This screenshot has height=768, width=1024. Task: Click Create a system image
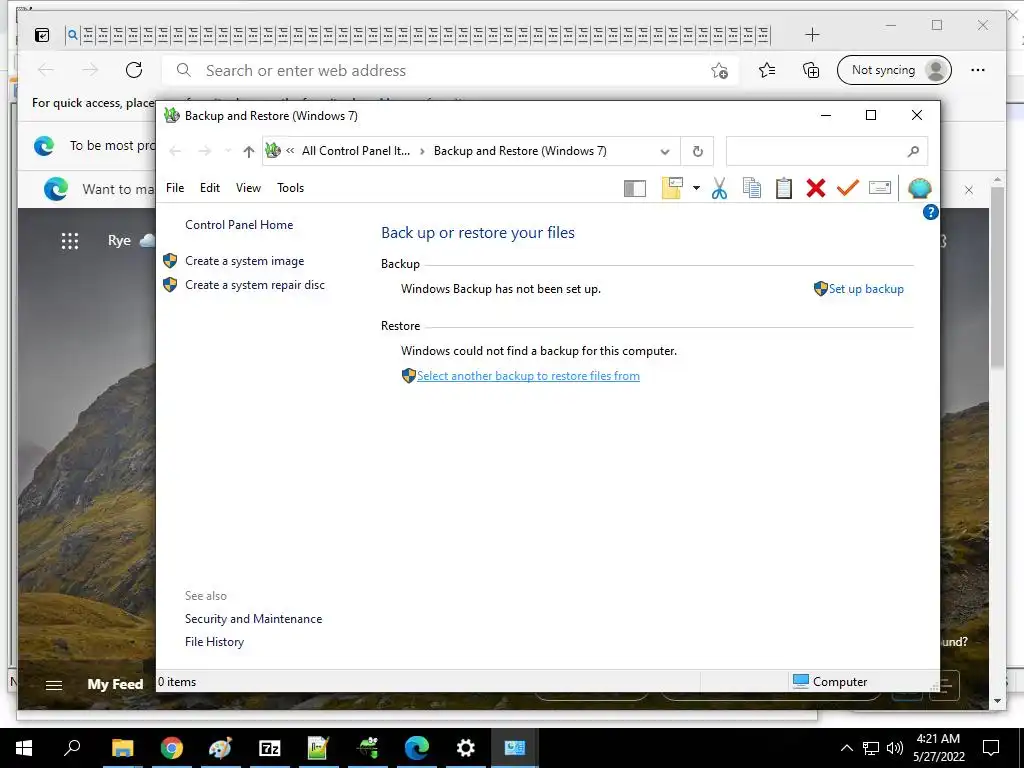click(x=244, y=261)
